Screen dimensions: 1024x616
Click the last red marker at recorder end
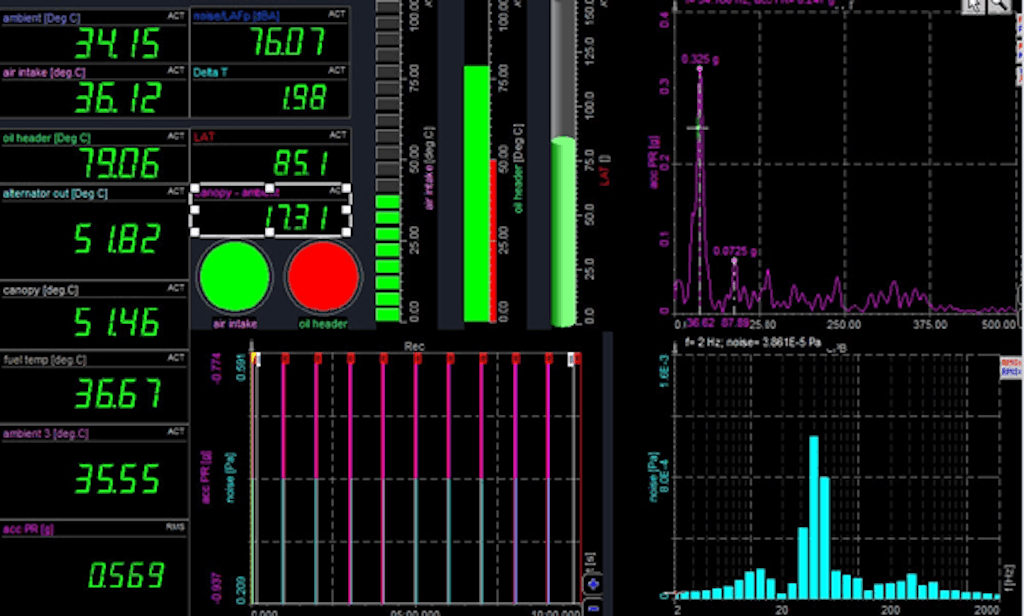(578, 359)
